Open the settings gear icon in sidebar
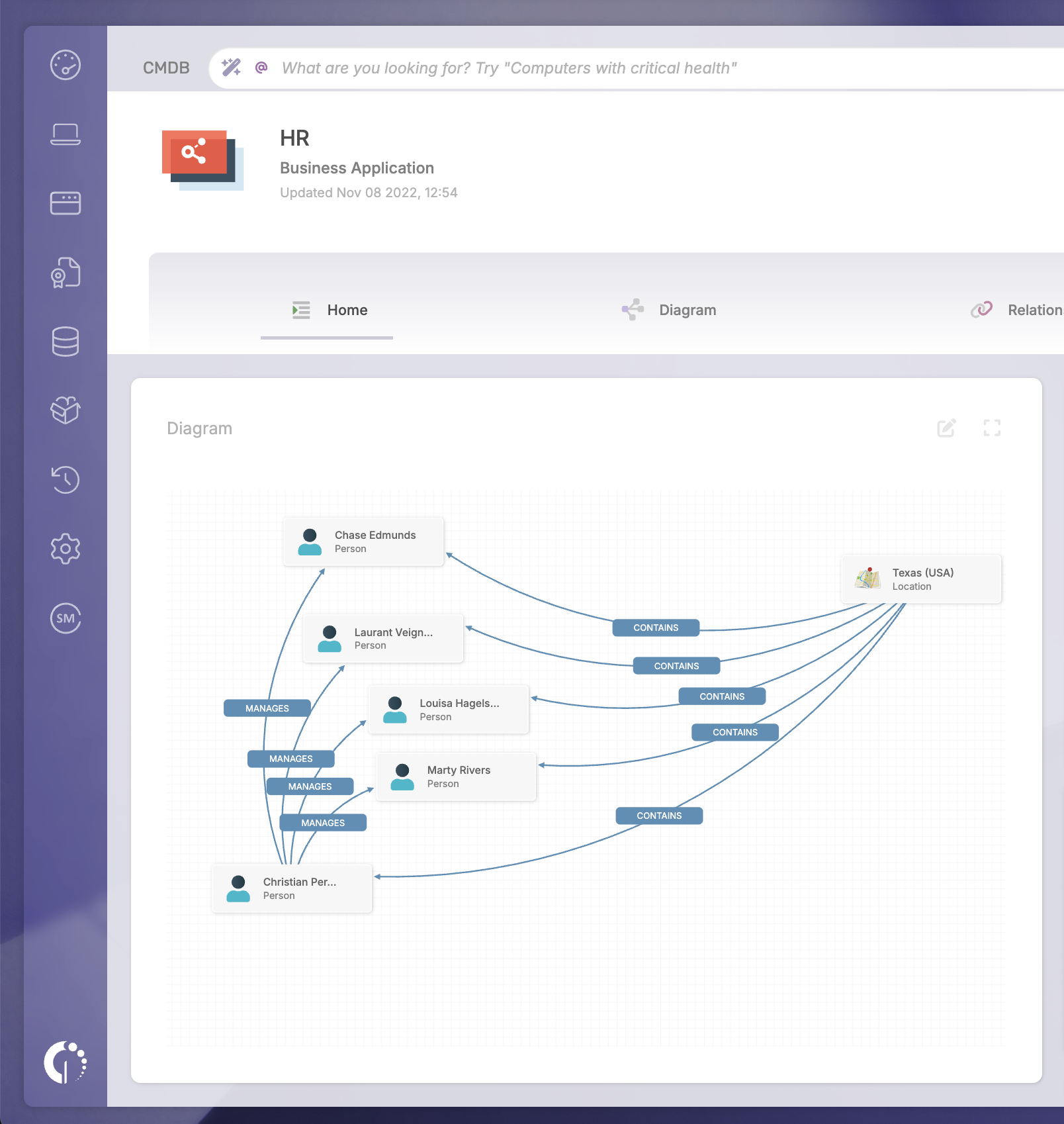The height and width of the screenshot is (1124, 1064). coord(66,549)
